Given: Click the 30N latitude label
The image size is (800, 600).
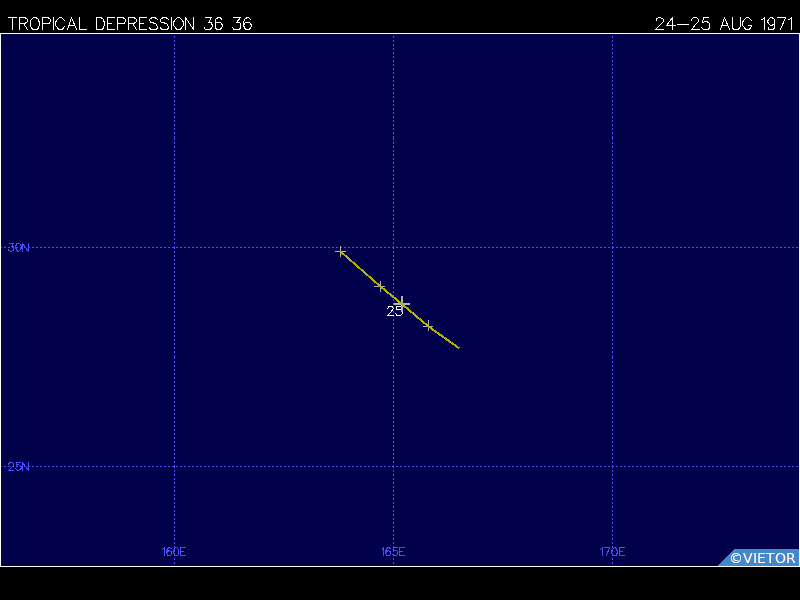Looking at the screenshot, I should [x=19, y=248].
